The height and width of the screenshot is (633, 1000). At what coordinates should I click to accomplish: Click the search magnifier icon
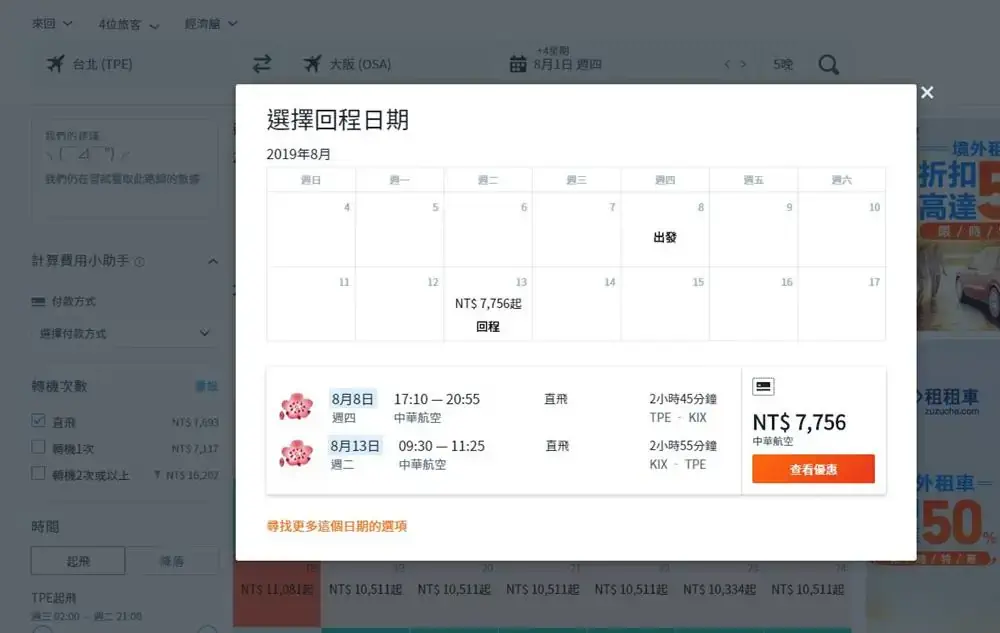pyautogui.click(x=828, y=64)
